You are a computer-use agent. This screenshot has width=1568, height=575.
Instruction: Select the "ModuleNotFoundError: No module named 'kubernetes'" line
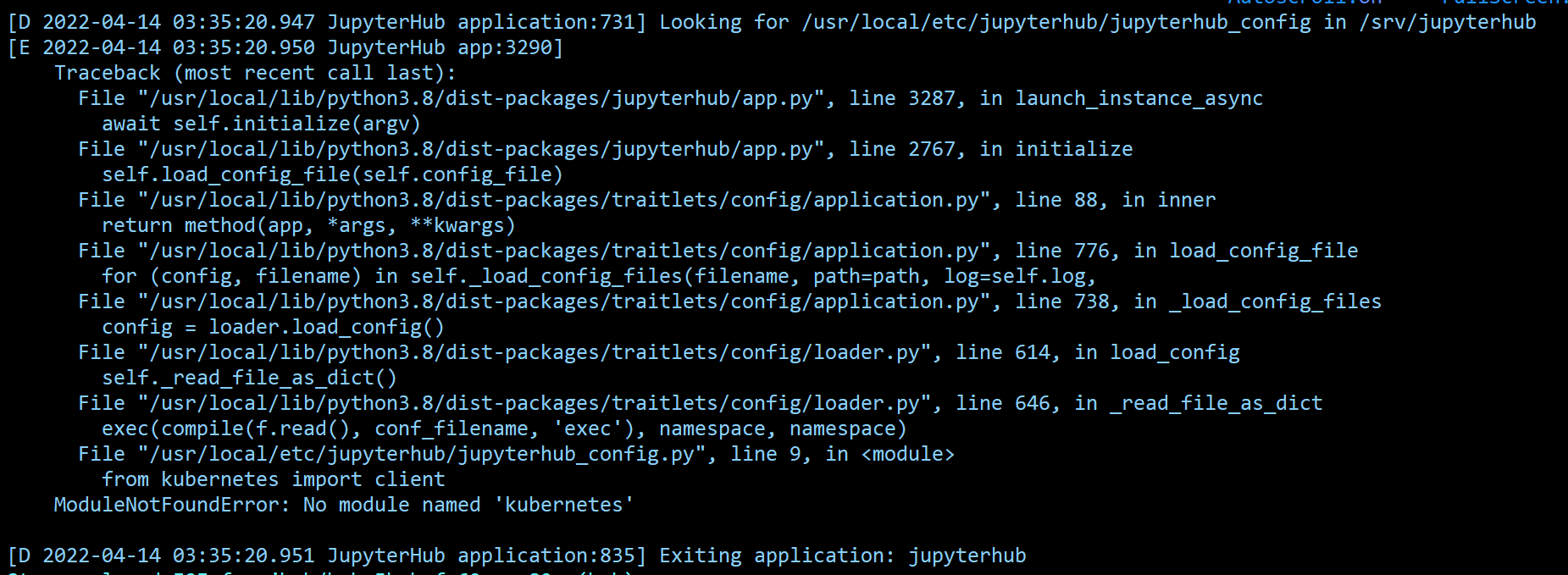pyautogui.click(x=344, y=505)
